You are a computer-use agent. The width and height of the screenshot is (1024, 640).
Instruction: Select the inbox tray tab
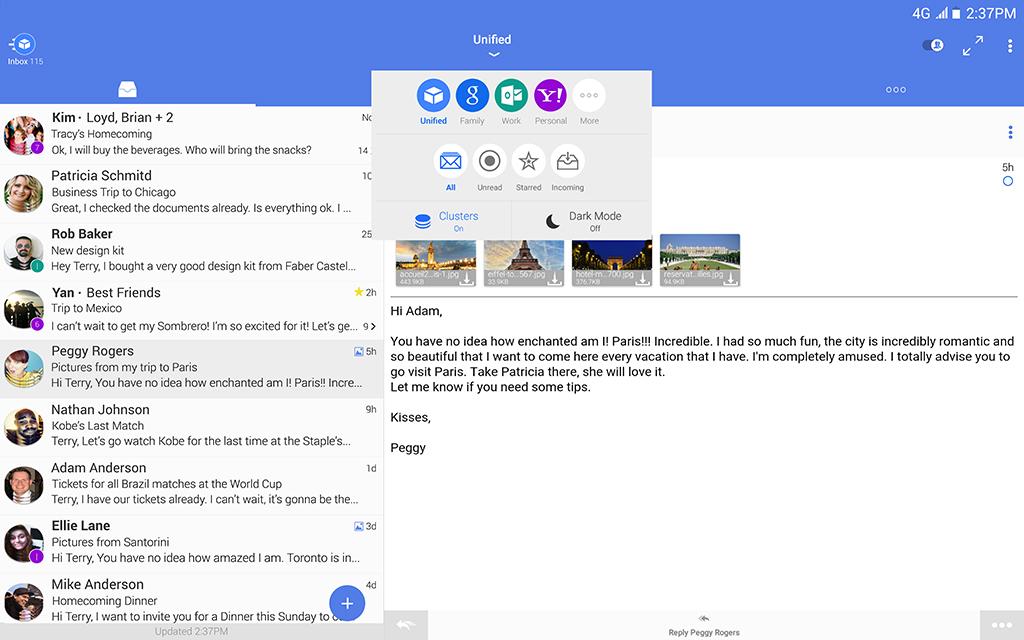[x=127, y=90]
